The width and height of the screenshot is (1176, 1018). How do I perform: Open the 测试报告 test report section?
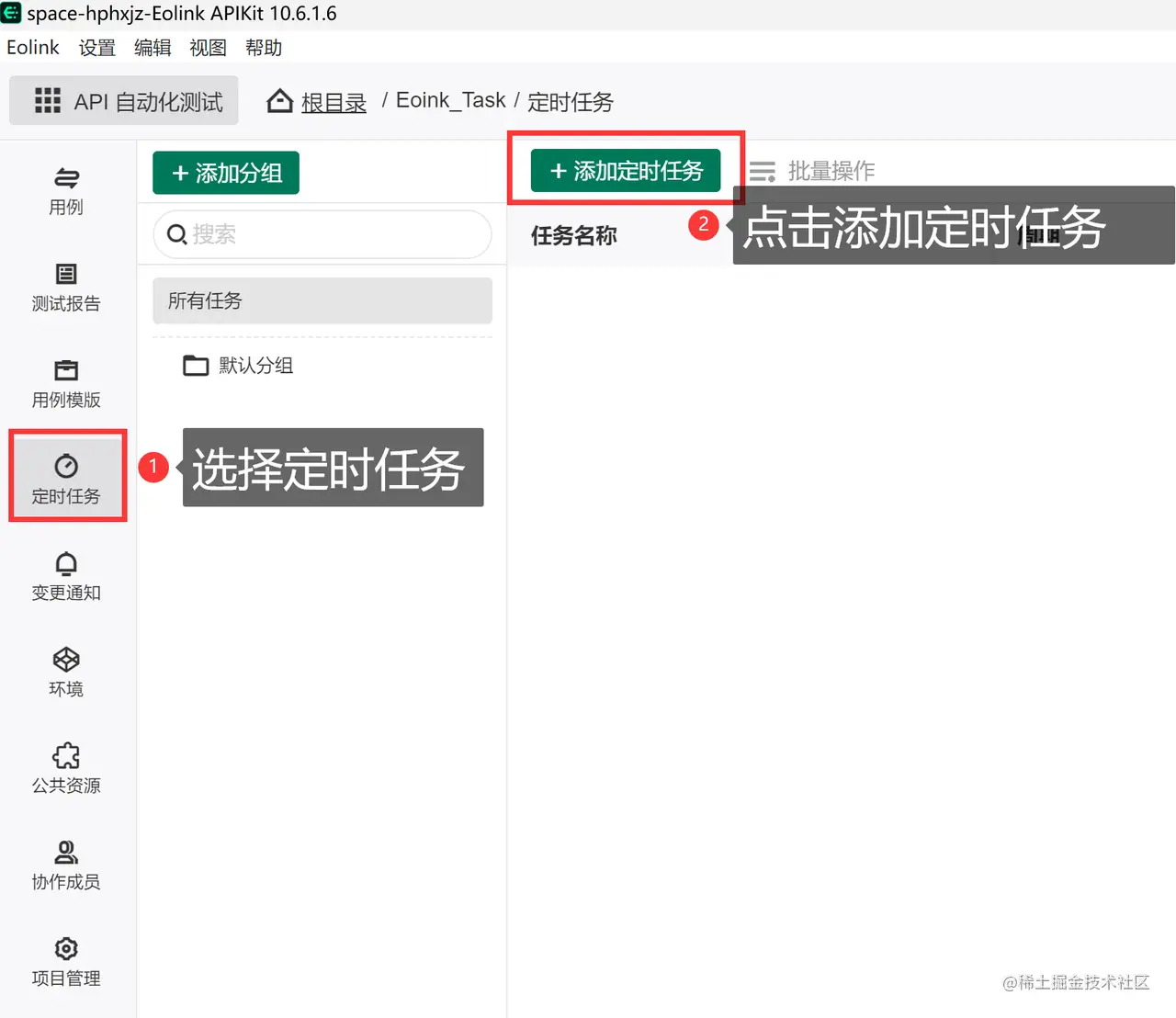66,288
